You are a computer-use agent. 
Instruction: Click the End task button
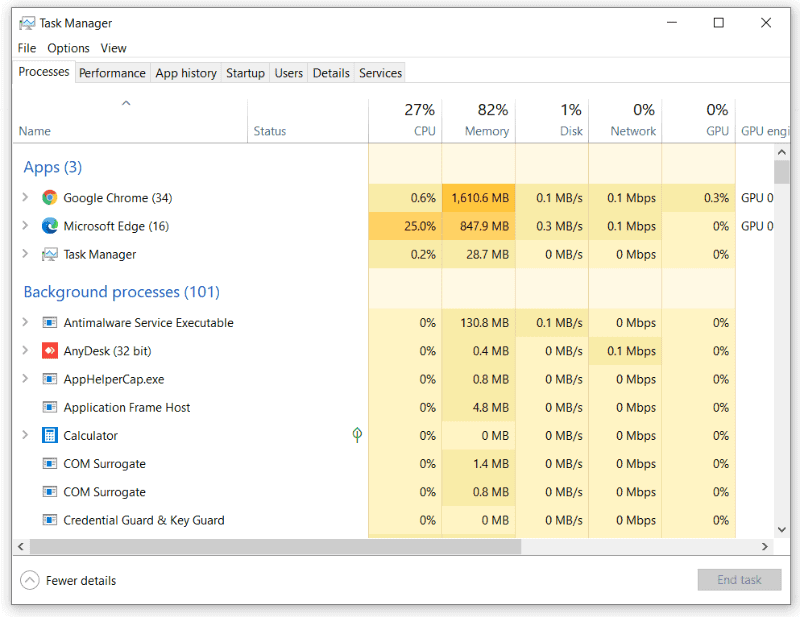pyautogui.click(x=739, y=580)
